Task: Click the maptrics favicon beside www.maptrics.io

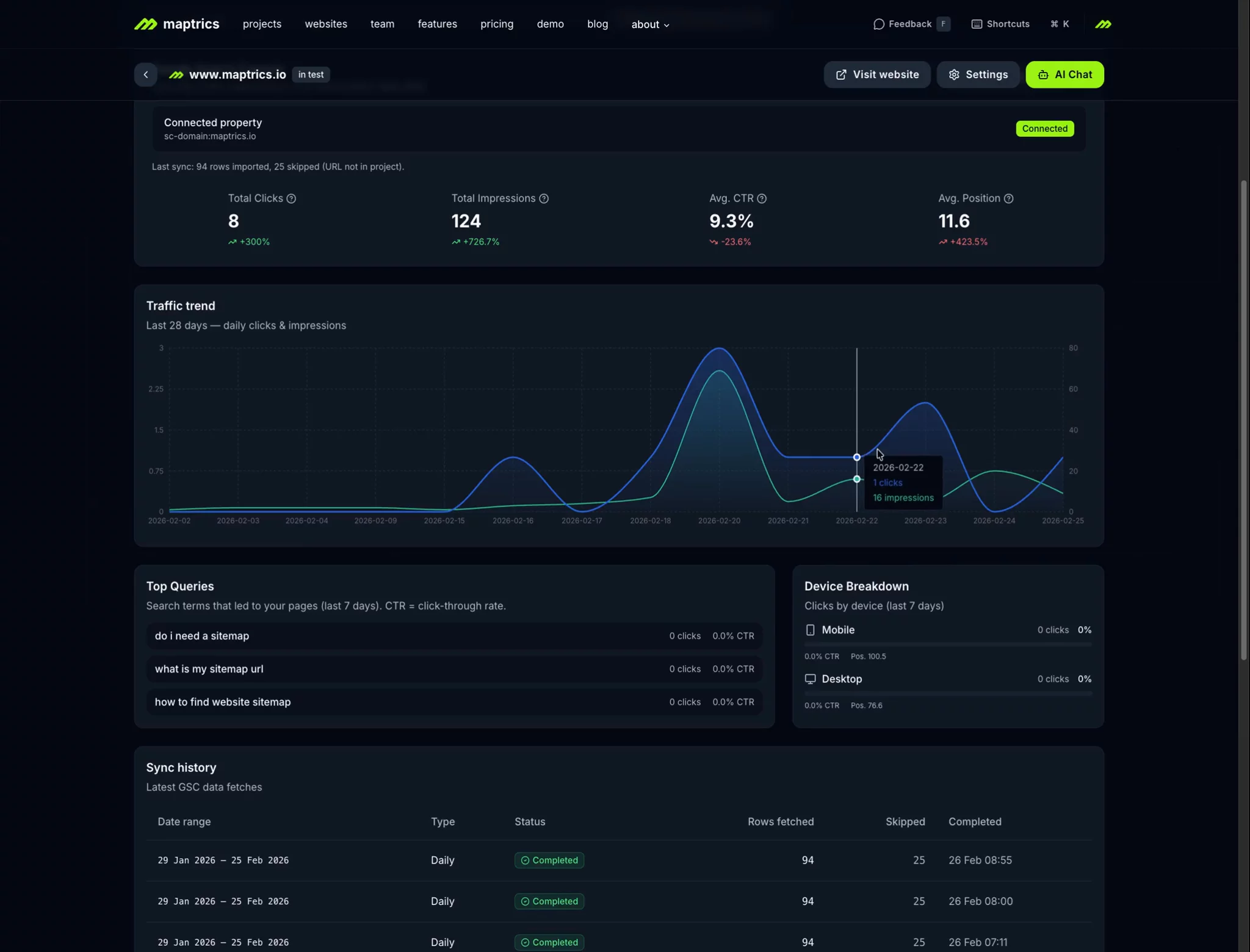Action: pos(176,74)
